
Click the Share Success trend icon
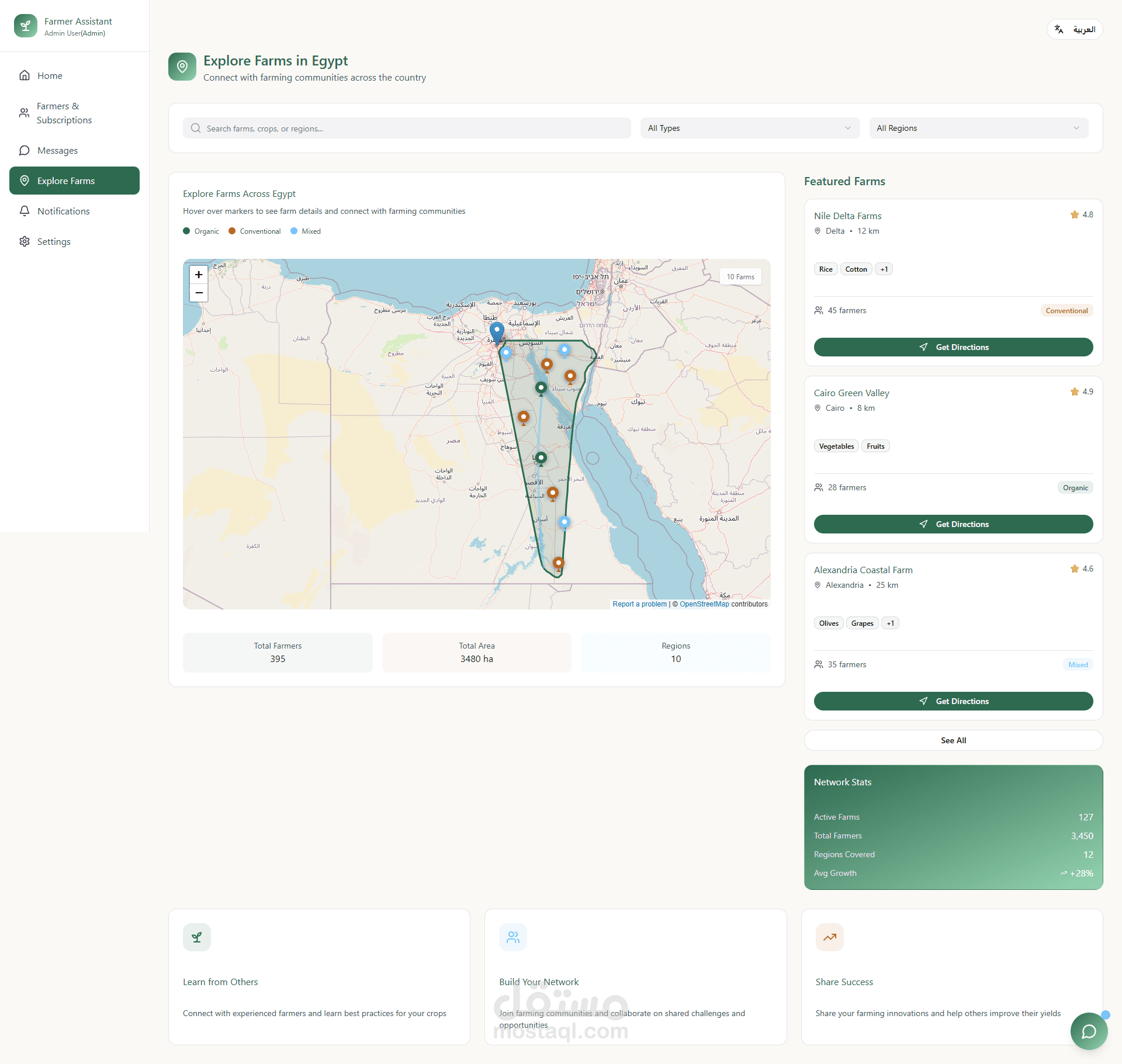829,937
